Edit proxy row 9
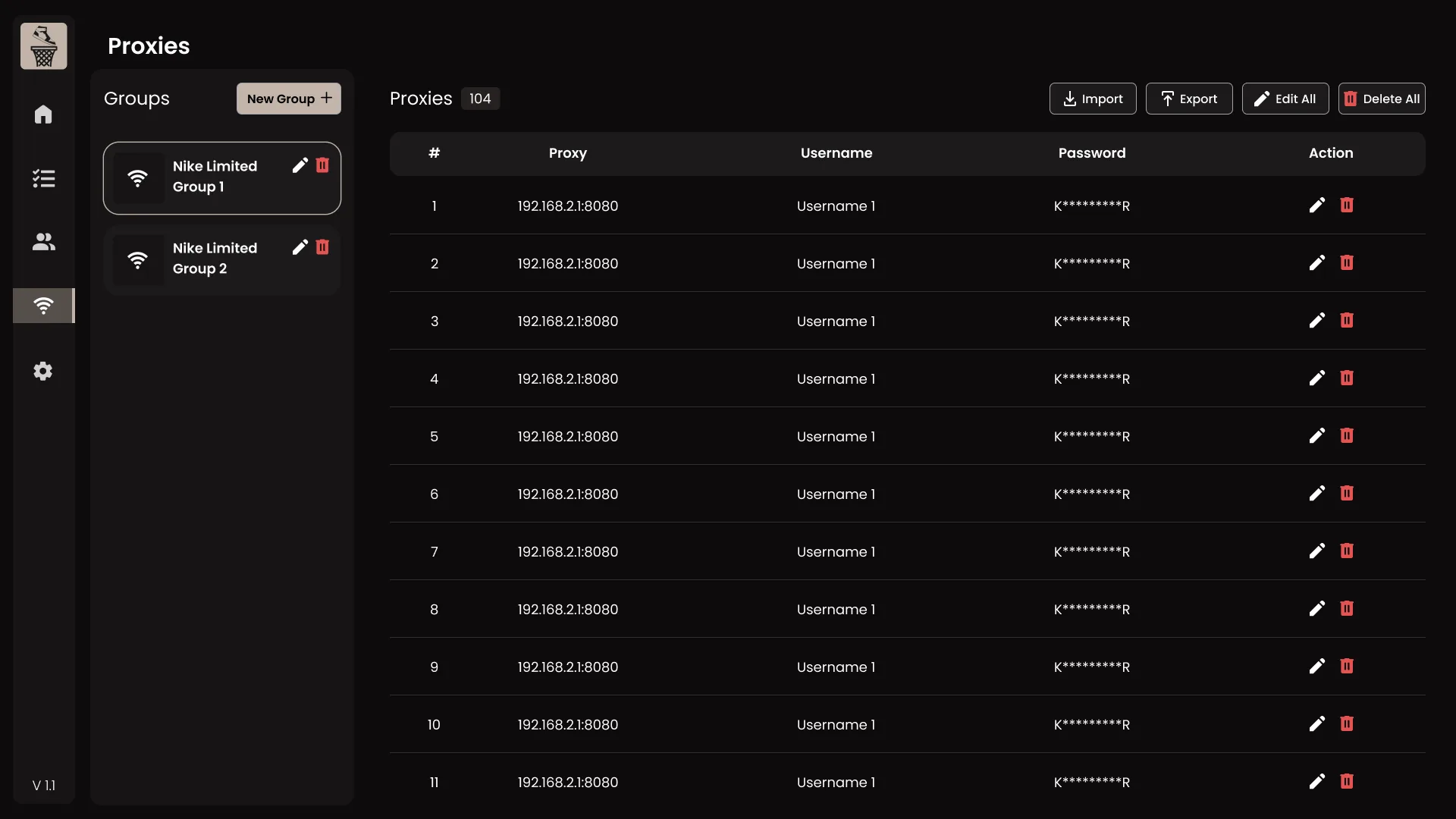Screen dimensions: 1456x819 pyautogui.click(x=1317, y=667)
